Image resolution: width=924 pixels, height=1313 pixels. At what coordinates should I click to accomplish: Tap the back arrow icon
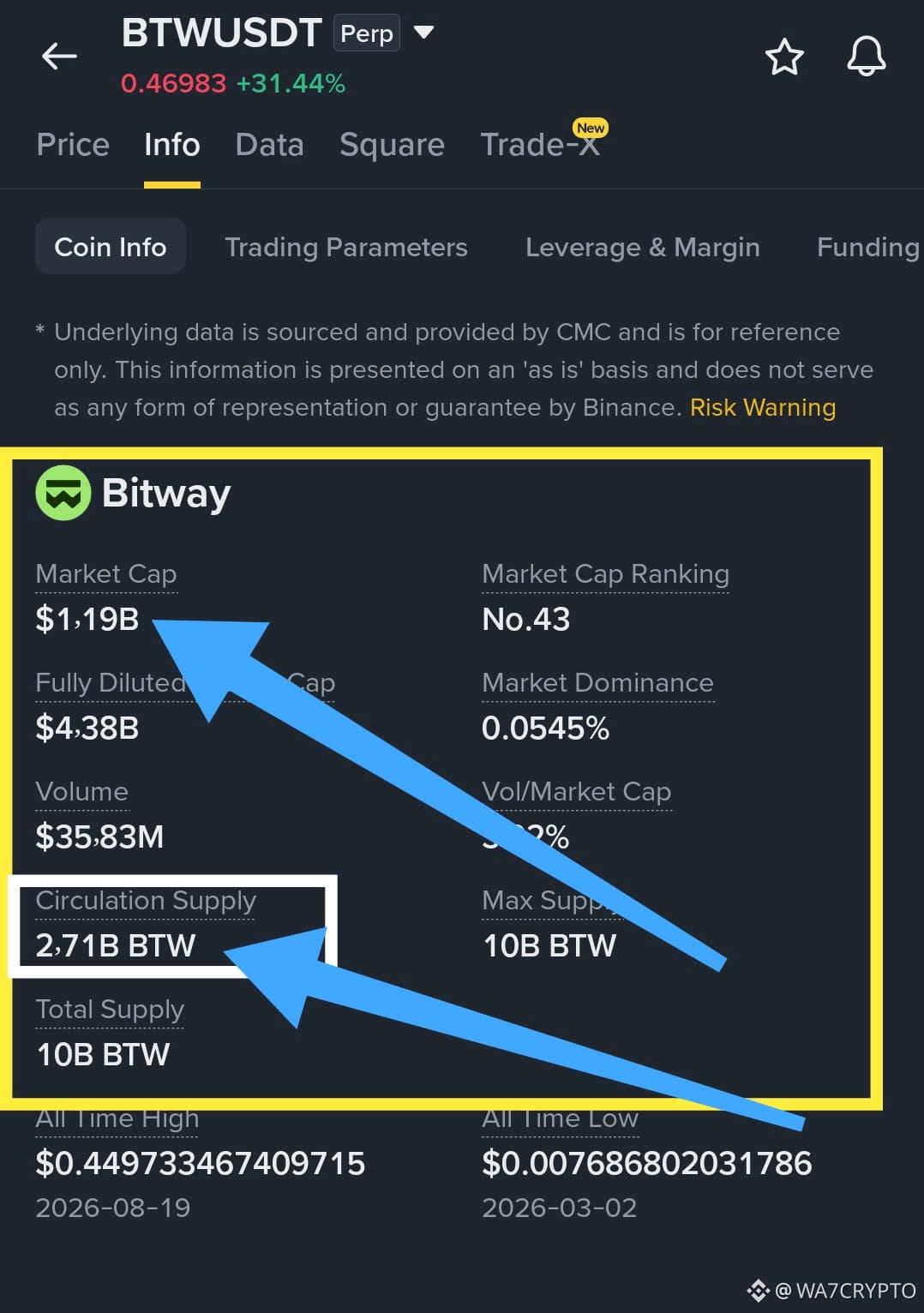click(x=59, y=57)
